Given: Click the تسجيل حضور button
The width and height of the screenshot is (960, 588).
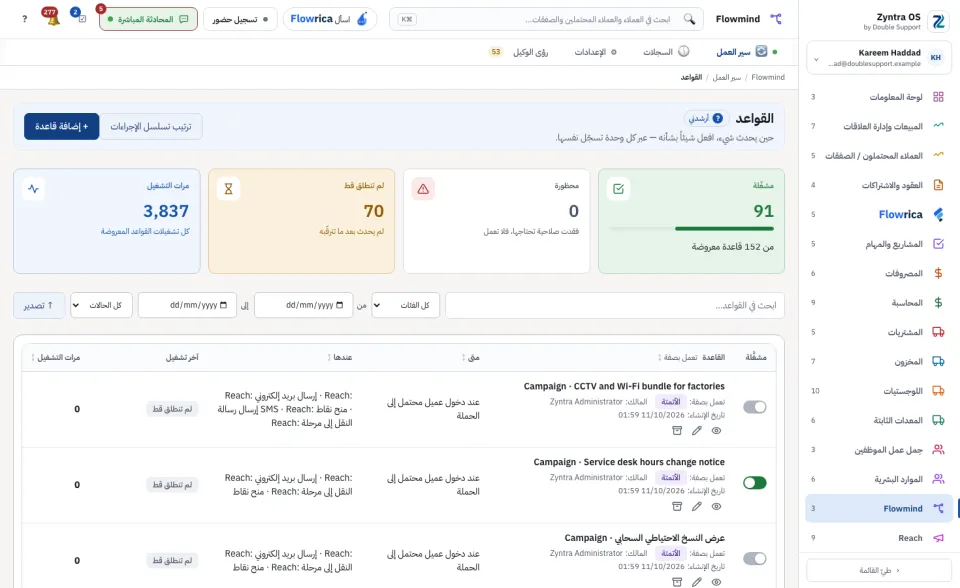Looking at the screenshot, I should pyautogui.click(x=240, y=19).
